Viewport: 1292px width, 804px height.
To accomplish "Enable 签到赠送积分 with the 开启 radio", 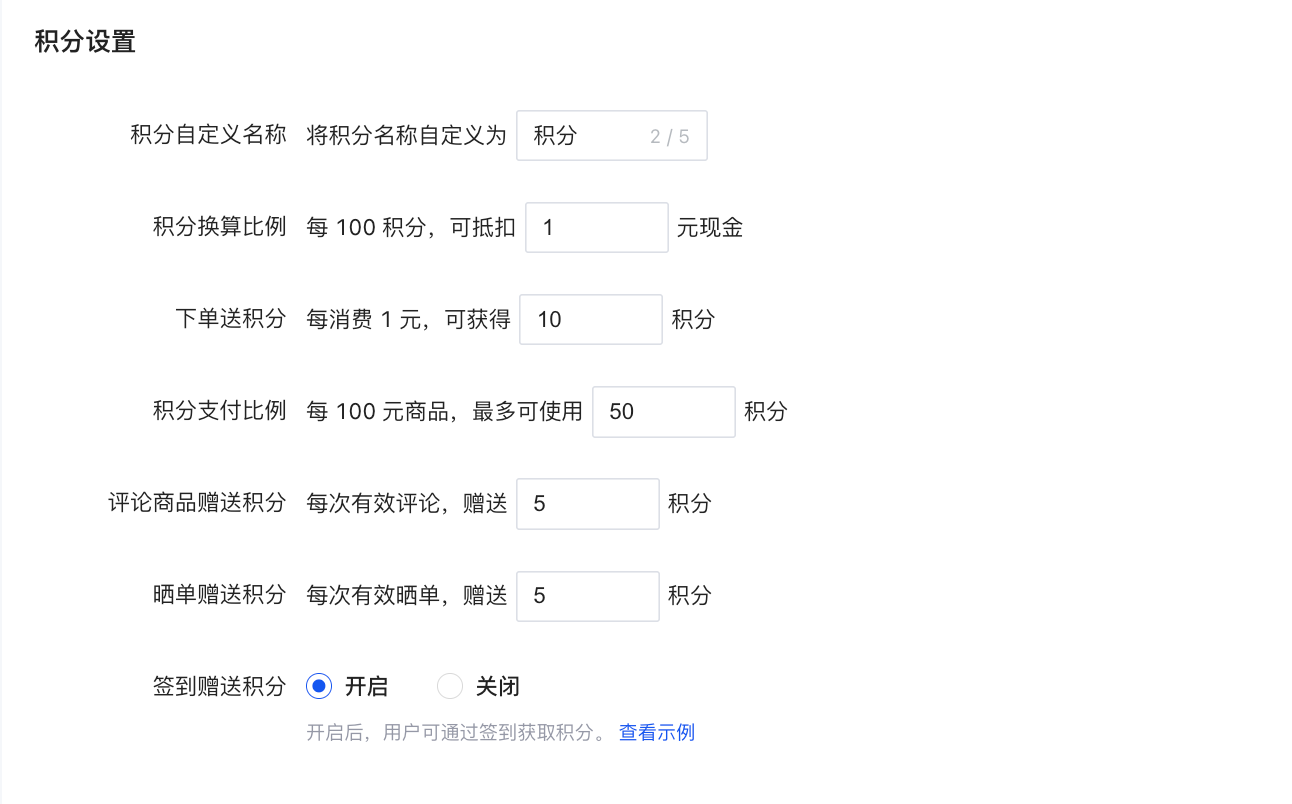I will [319, 687].
